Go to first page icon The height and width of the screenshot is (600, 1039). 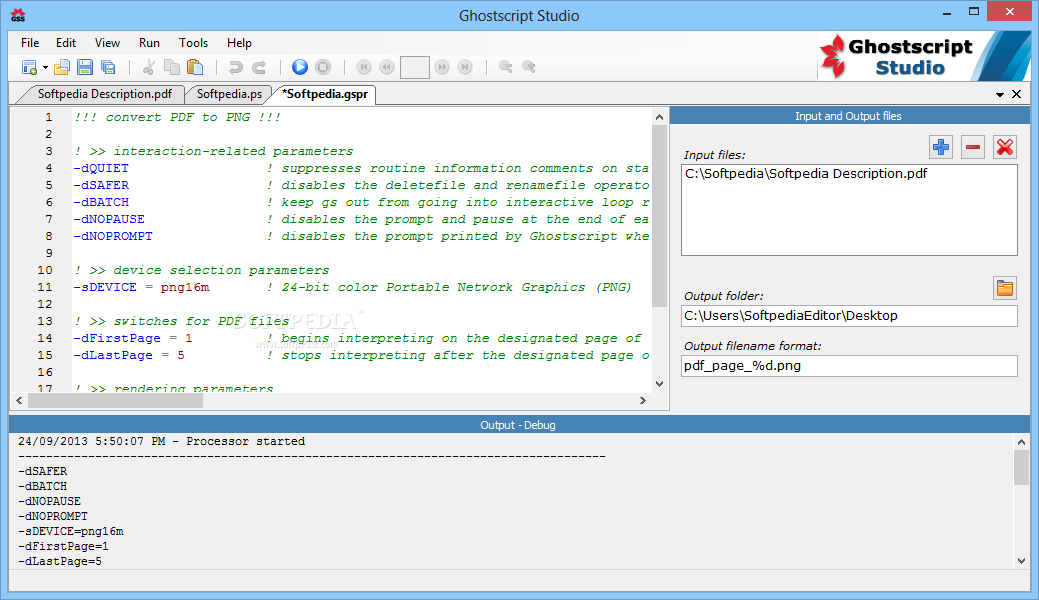pyautogui.click(x=364, y=67)
